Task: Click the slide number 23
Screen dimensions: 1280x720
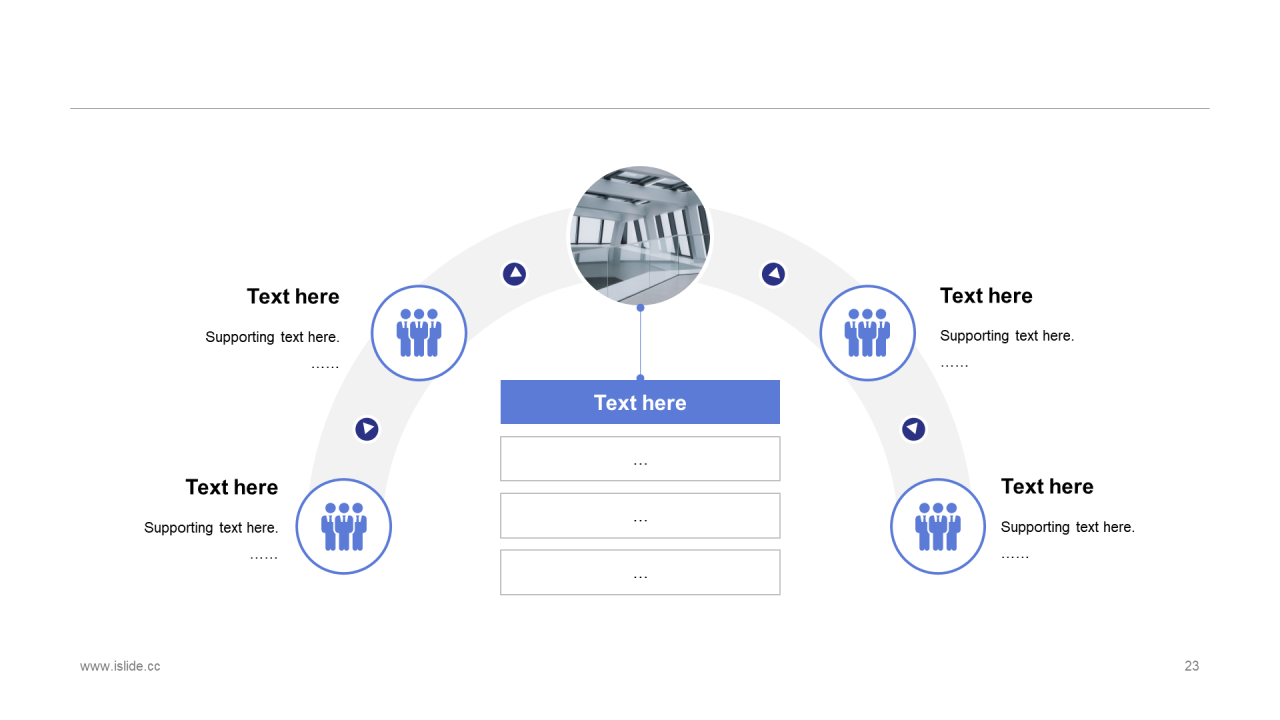Action: click(1192, 666)
